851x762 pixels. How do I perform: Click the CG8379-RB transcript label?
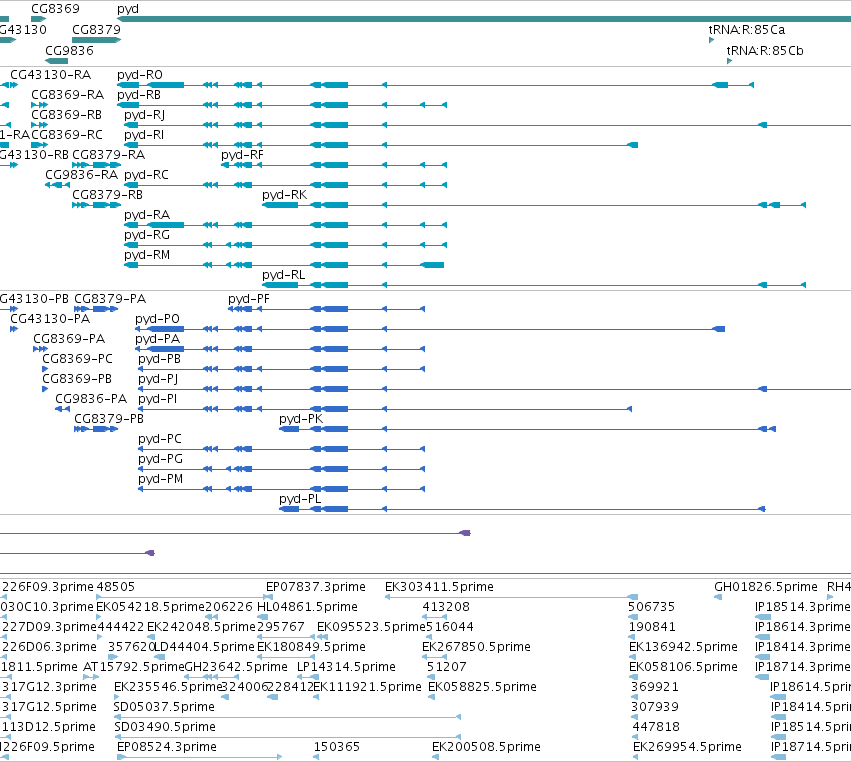(x=107, y=194)
